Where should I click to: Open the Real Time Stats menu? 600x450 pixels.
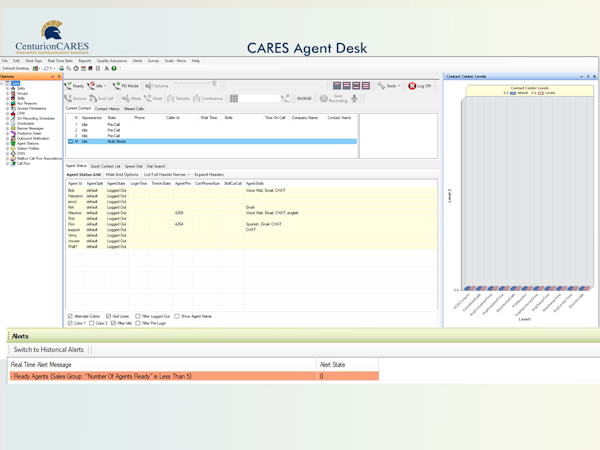[60, 61]
